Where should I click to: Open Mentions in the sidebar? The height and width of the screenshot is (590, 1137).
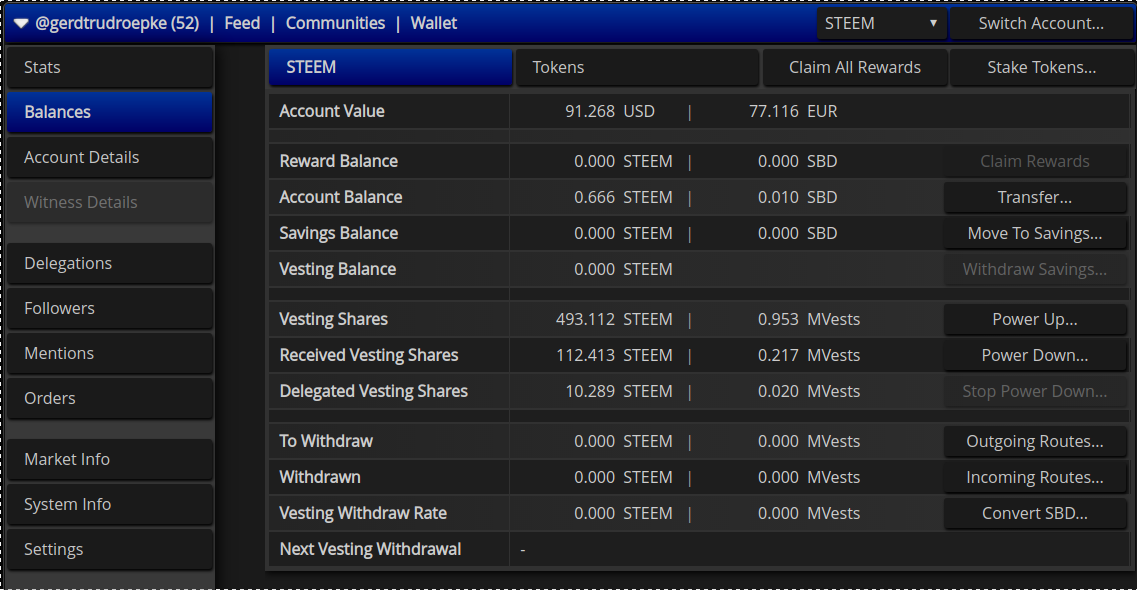pyautogui.click(x=110, y=353)
